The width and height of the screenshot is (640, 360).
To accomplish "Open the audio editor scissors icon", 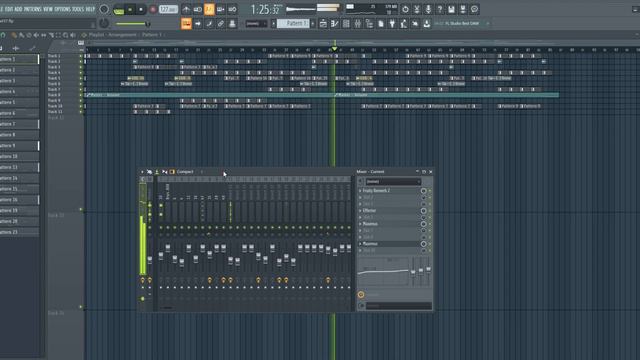I will 417,9.
